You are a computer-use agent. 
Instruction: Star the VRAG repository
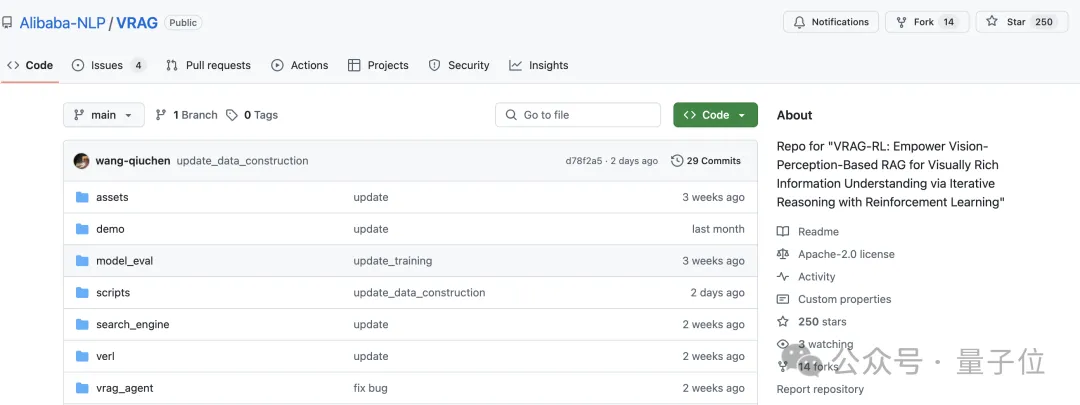point(1006,22)
